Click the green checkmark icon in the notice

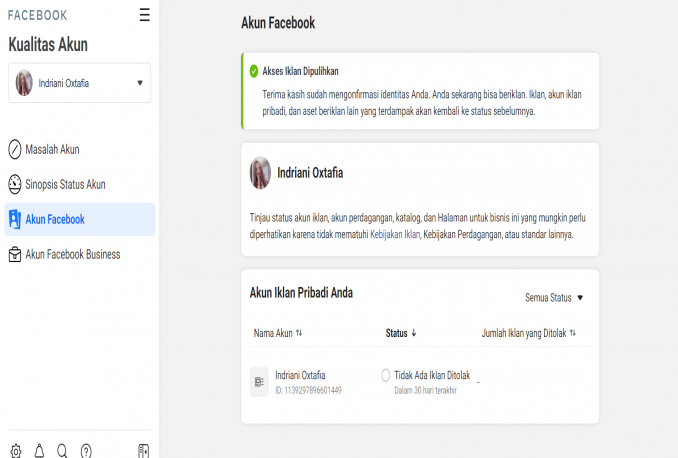click(254, 71)
